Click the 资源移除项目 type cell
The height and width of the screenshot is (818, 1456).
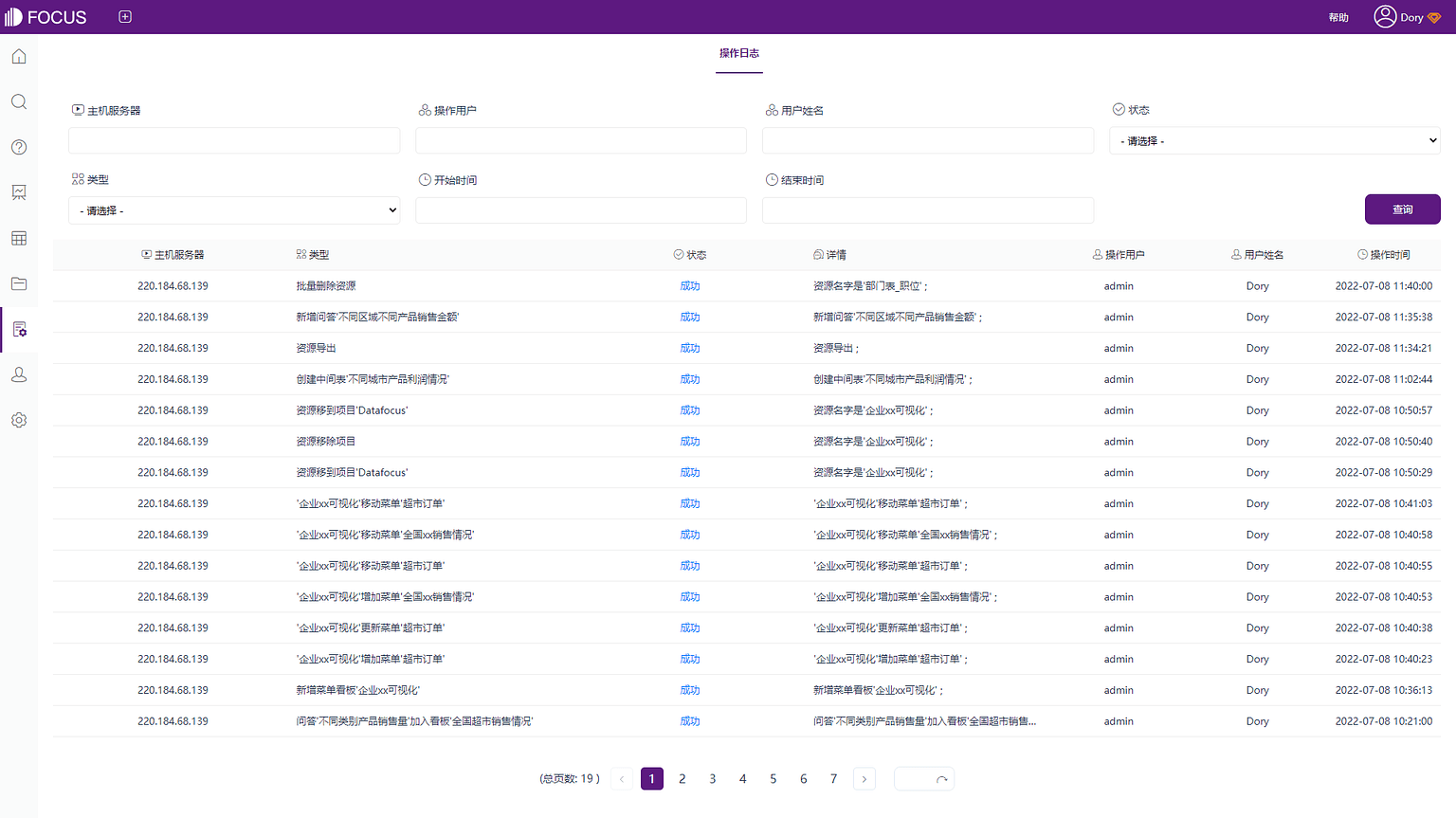tap(326, 442)
